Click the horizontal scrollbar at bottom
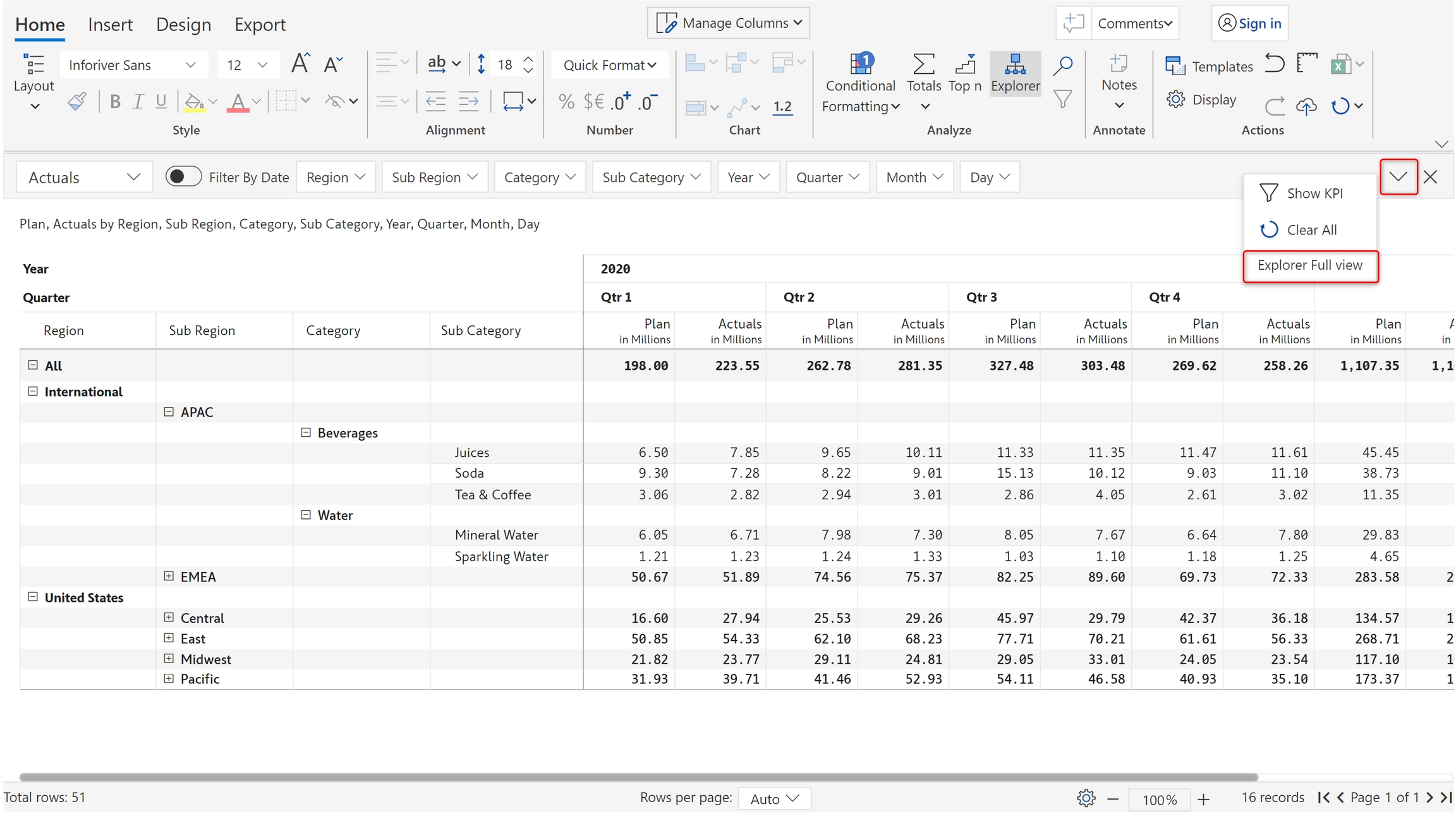1456x816 pixels. tap(638, 777)
